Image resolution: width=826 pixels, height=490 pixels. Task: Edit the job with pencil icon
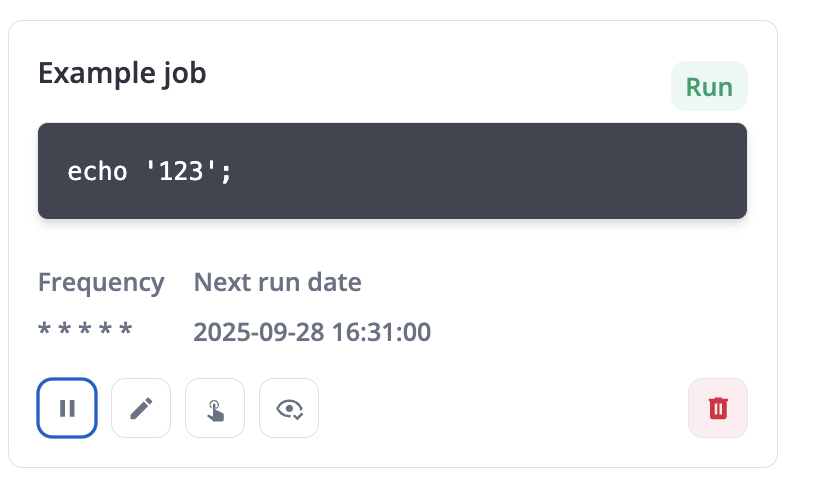[x=141, y=408]
